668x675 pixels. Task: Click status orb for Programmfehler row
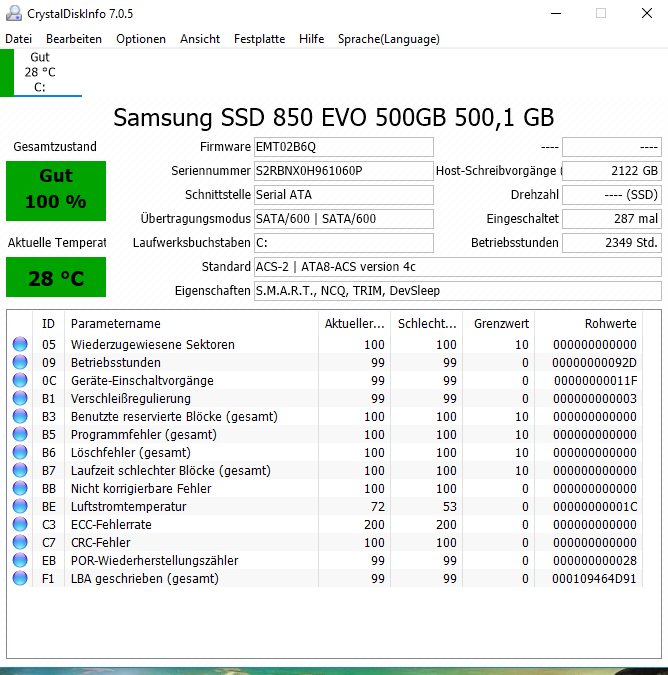click(x=20, y=434)
